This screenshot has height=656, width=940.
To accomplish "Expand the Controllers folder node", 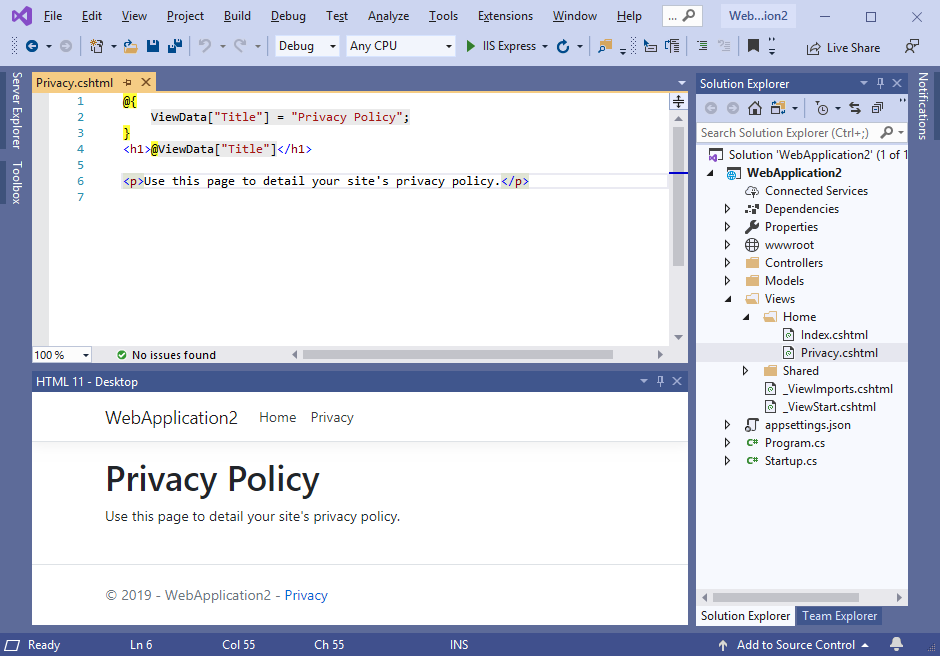I will [x=728, y=263].
